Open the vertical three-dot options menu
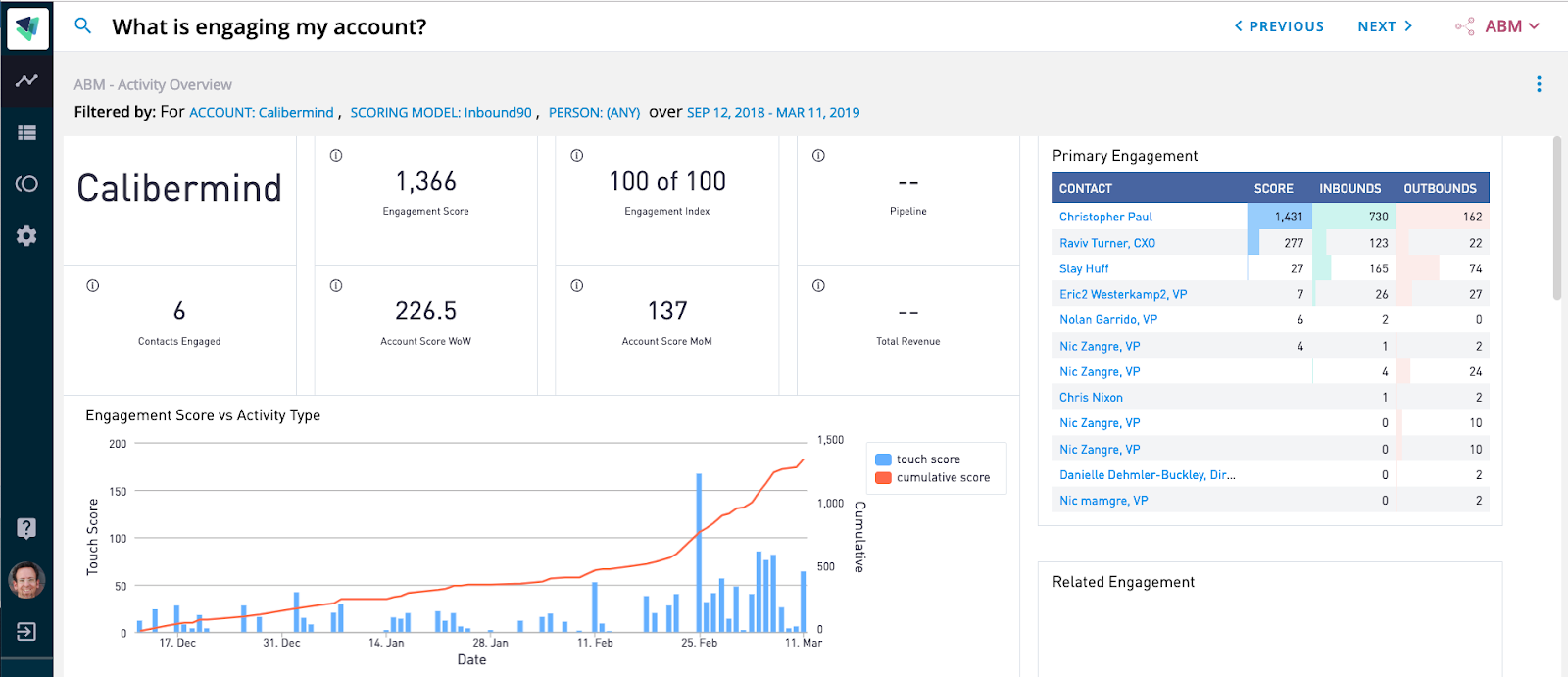The width and height of the screenshot is (1568, 677). (x=1539, y=84)
